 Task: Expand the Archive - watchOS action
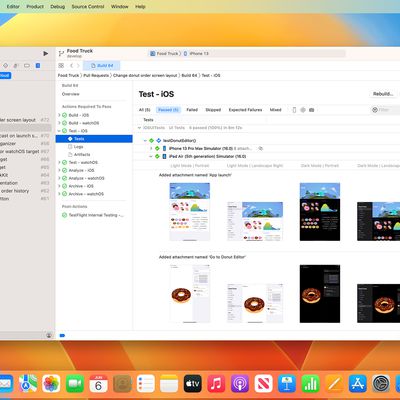click(59, 194)
